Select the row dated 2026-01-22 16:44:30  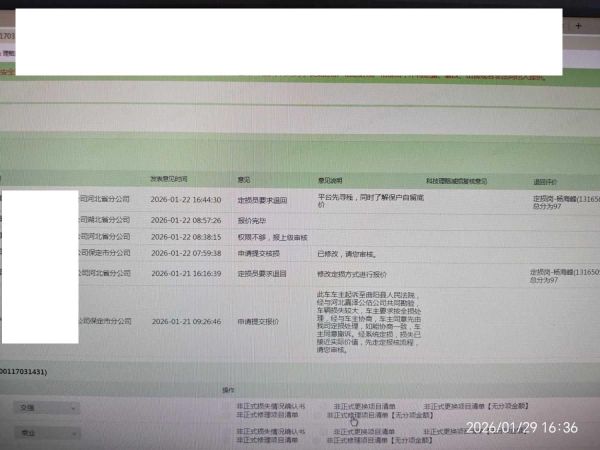click(185, 199)
